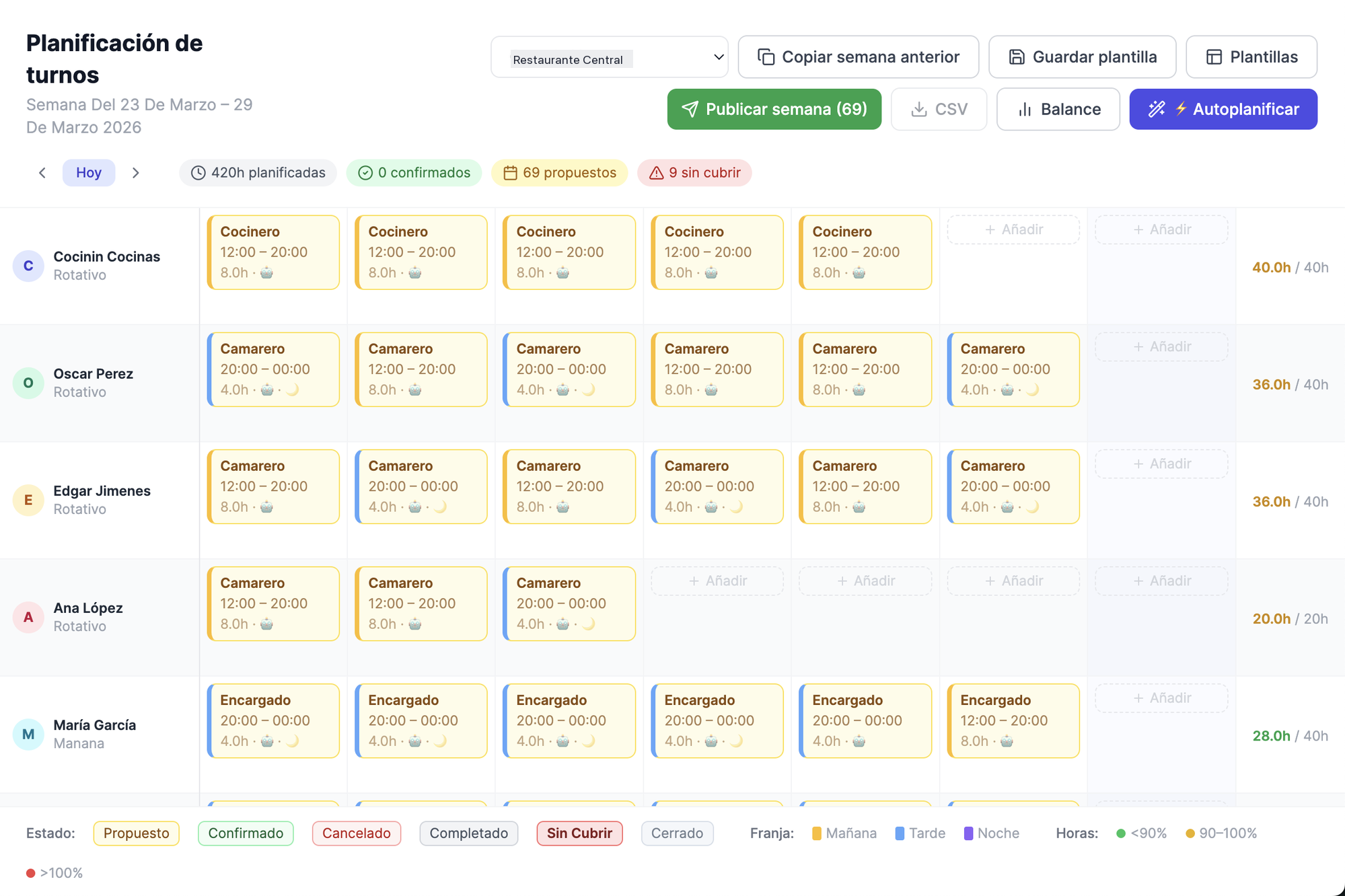Click the download icon next to CSV
Screen dimensions: 1345x896
(918, 109)
